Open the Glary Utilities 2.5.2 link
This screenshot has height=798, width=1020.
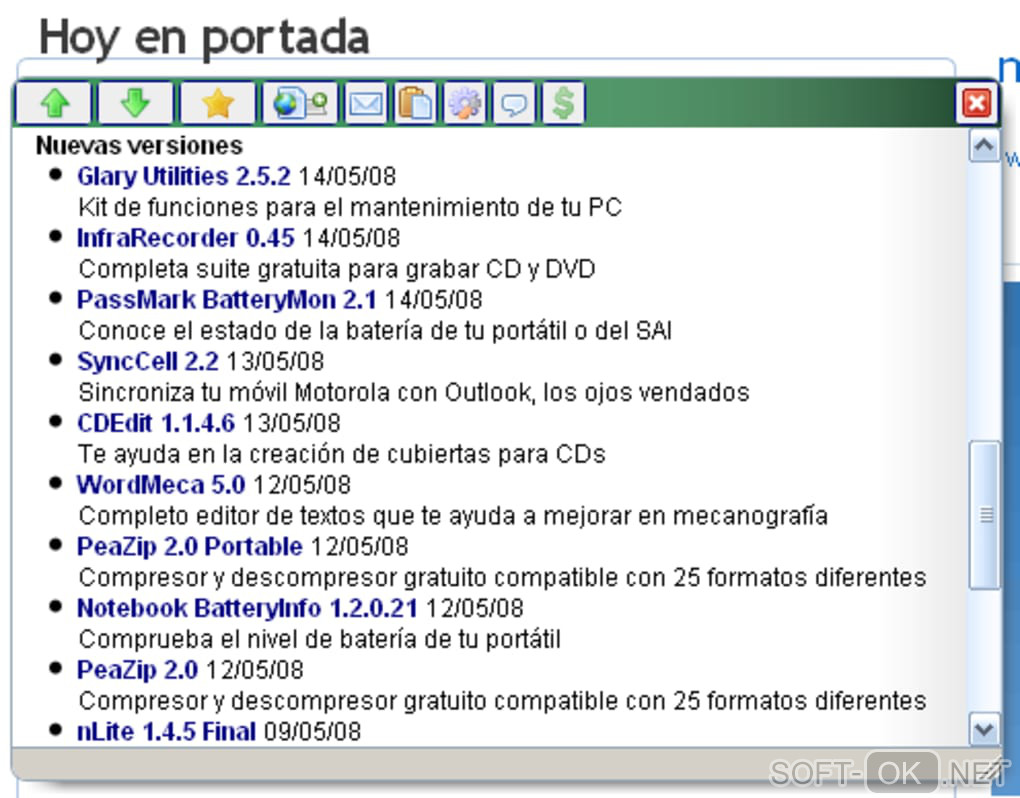pos(183,176)
